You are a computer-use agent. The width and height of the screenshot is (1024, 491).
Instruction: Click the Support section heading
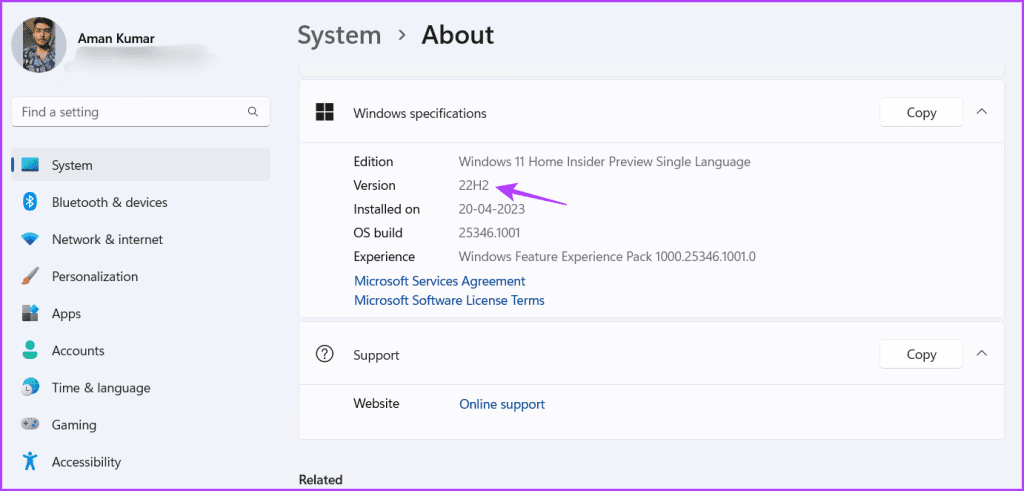click(x=376, y=356)
